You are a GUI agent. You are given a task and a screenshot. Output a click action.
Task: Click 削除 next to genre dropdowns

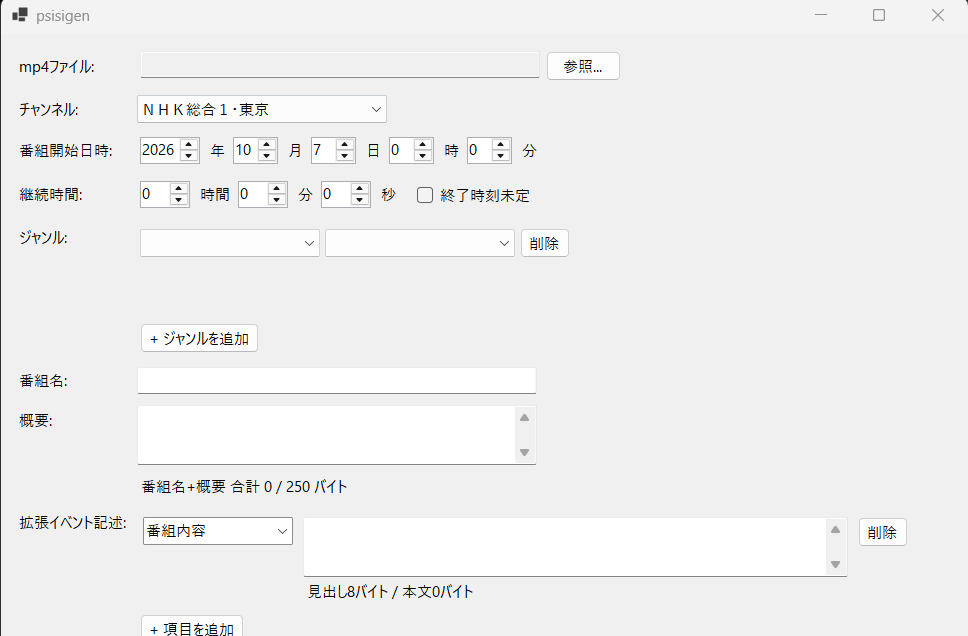pos(544,243)
